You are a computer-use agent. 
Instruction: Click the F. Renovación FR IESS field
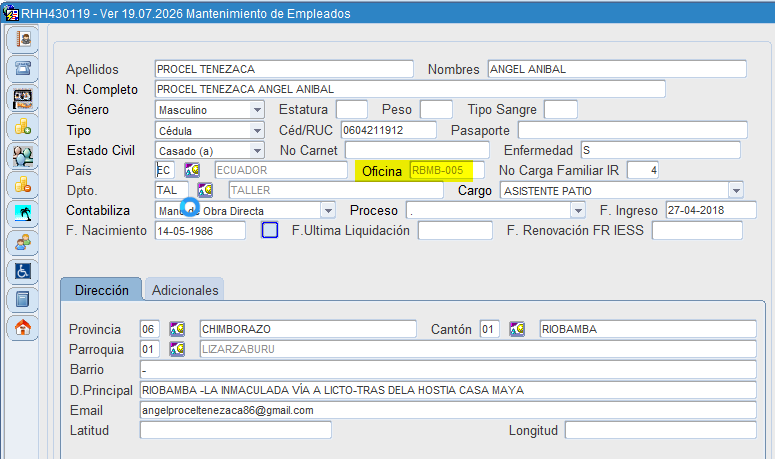697,230
